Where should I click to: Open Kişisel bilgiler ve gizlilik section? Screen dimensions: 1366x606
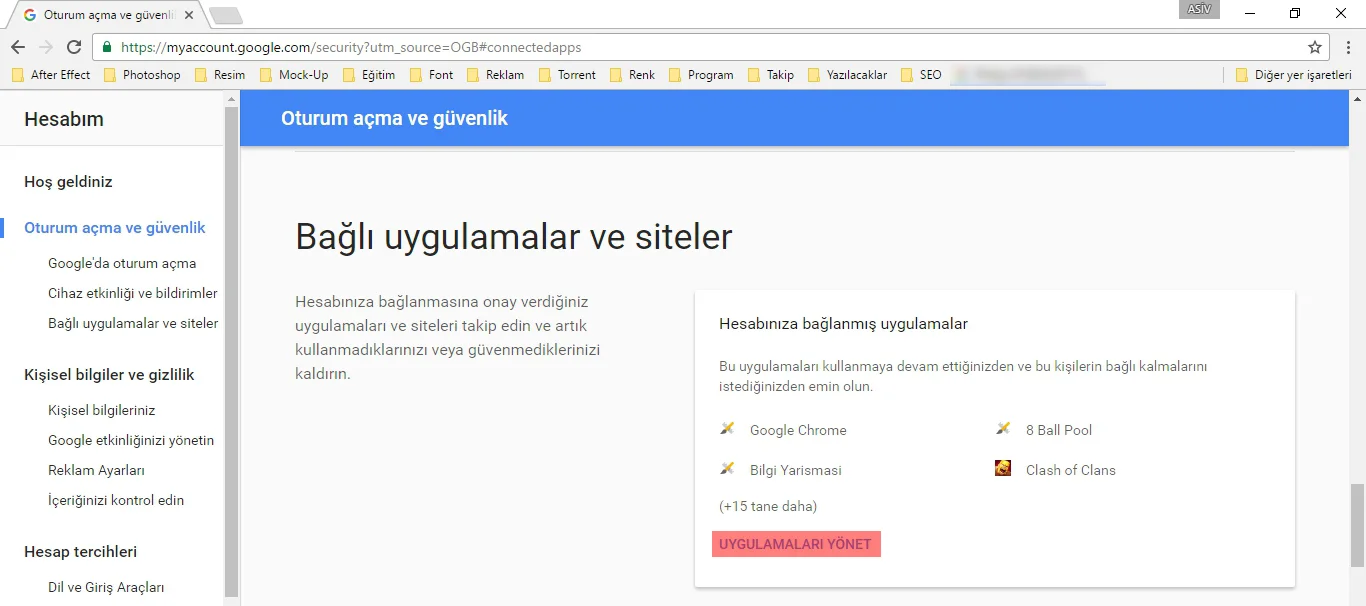109,375
